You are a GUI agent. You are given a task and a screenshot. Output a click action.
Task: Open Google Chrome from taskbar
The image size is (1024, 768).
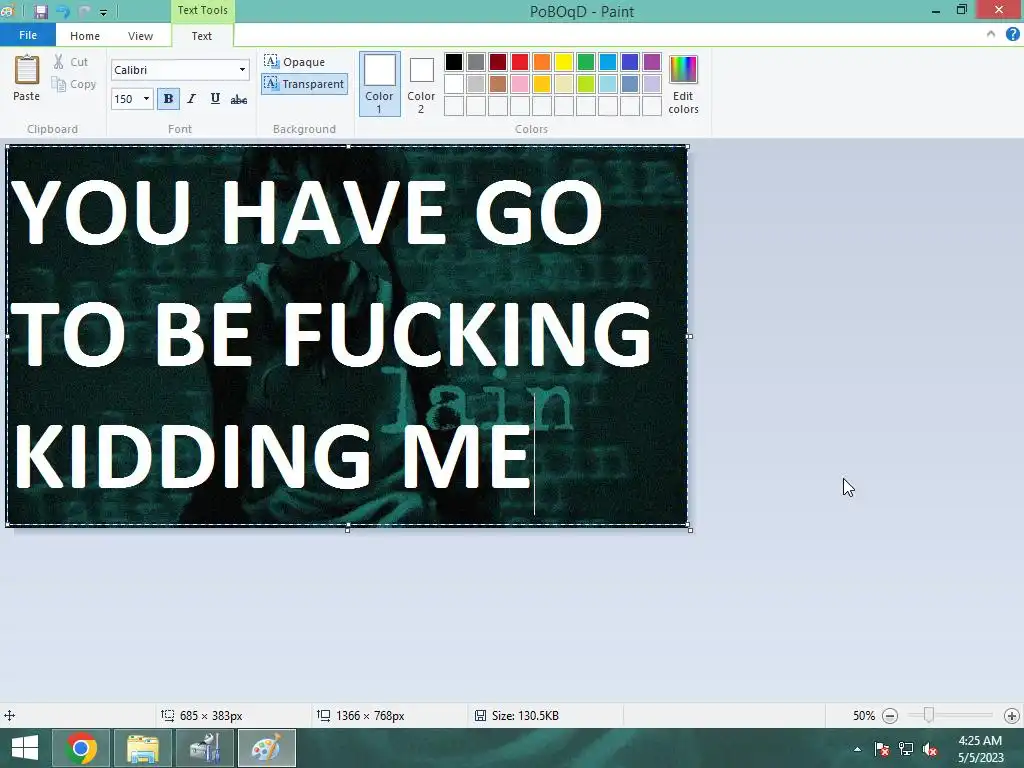point(81,748)
